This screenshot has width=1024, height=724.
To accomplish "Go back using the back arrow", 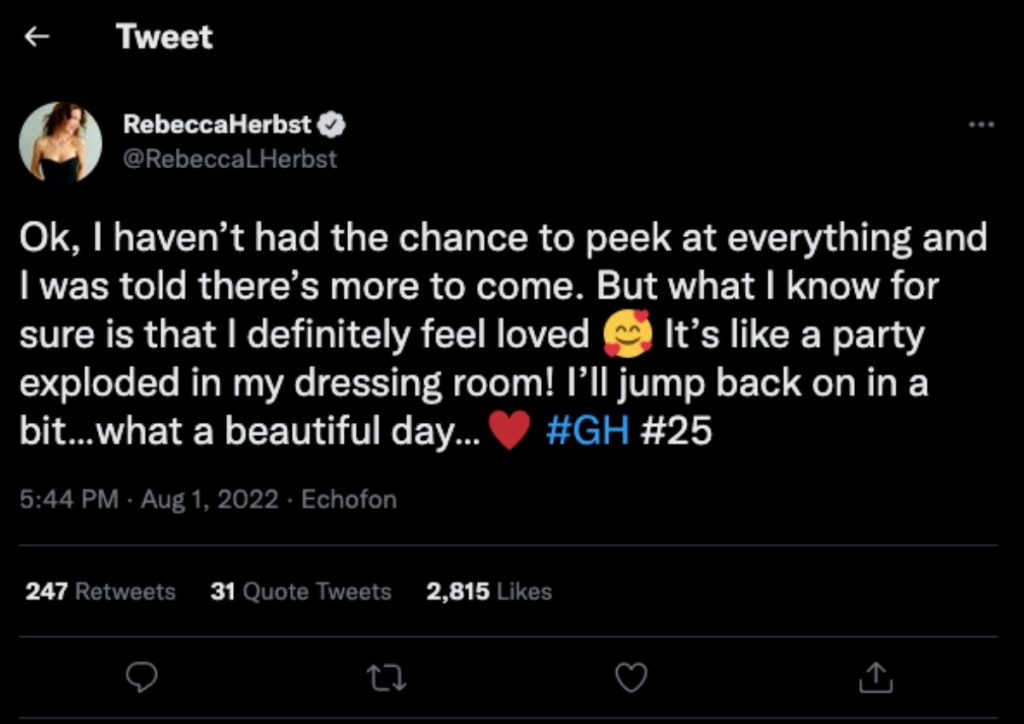I will click(37, 37).
